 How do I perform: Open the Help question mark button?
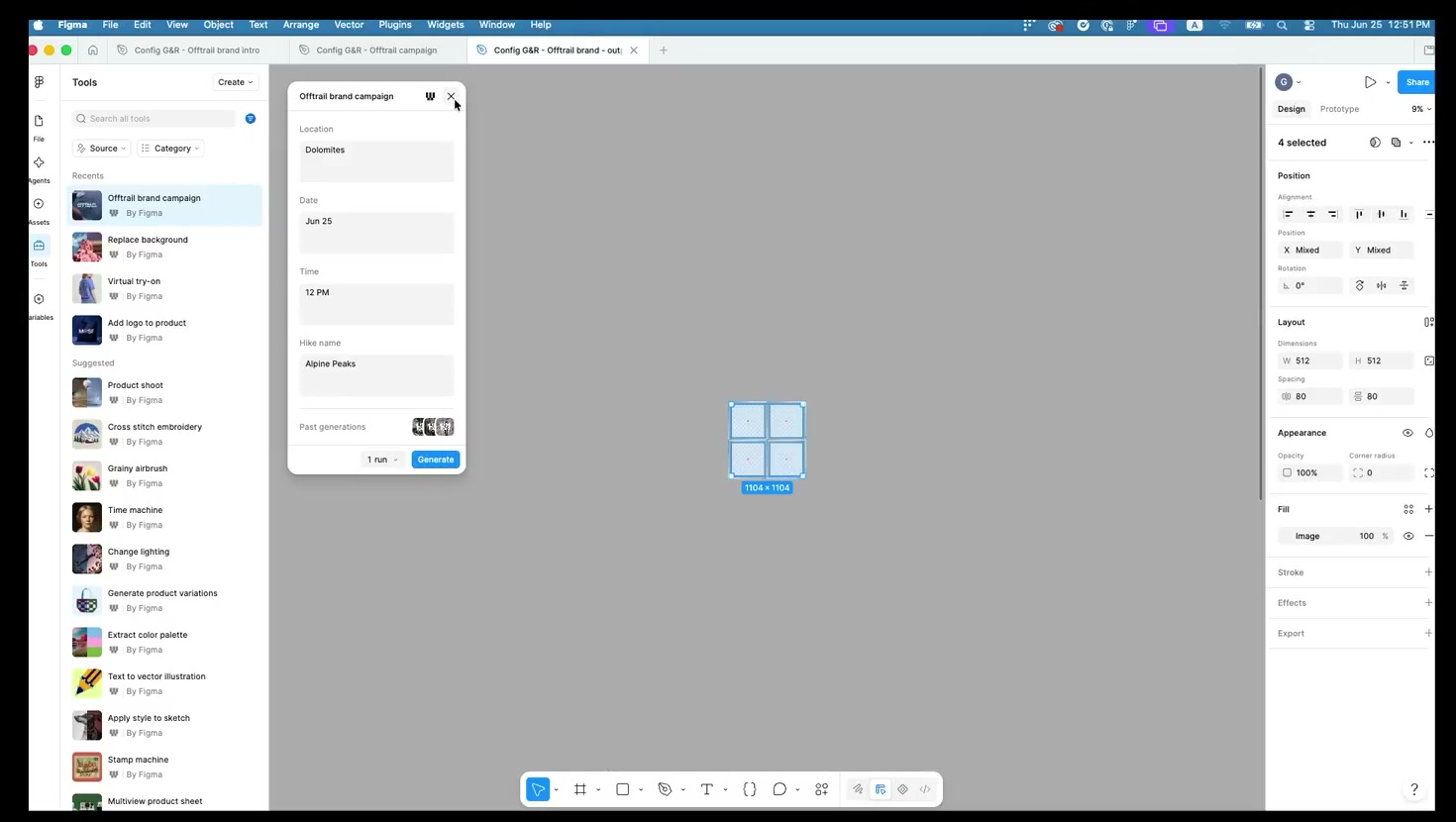[x=1413, y=789]
